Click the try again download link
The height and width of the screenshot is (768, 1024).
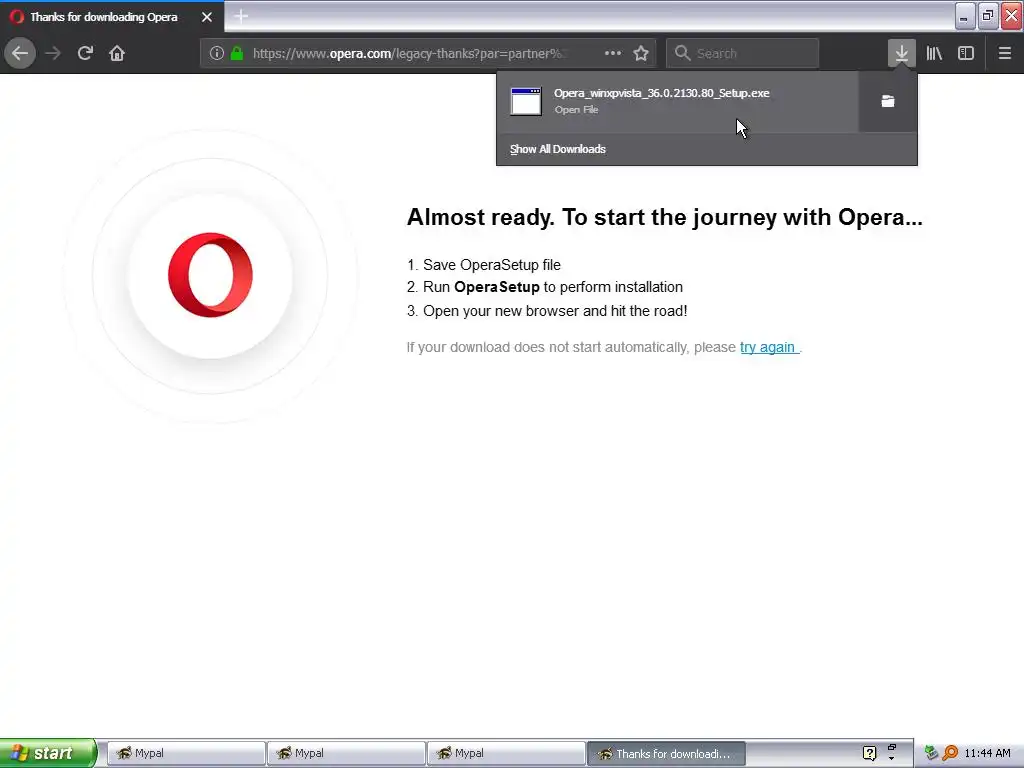tap(767, 347)
